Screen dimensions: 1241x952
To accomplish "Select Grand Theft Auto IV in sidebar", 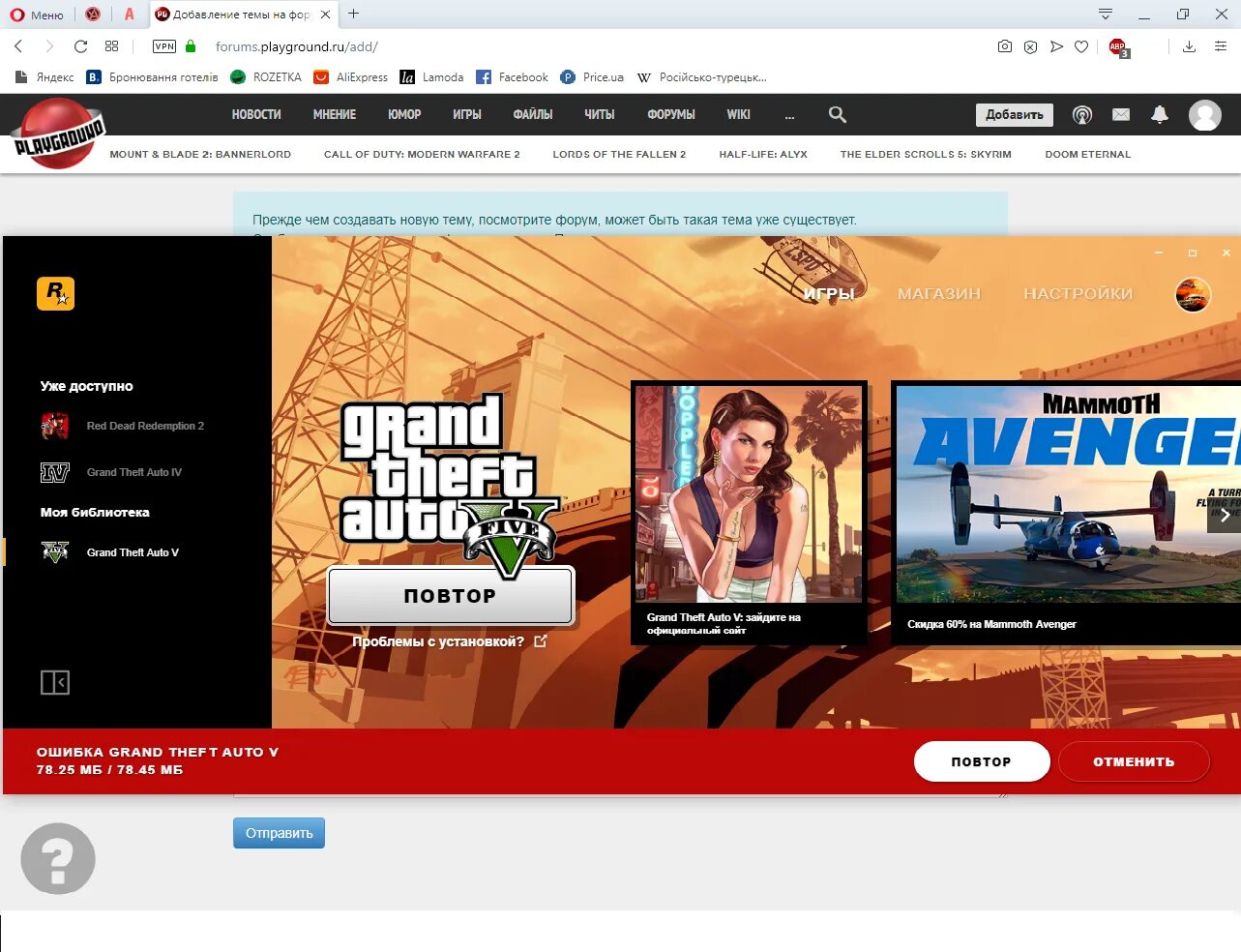I will tap(112, 472).
